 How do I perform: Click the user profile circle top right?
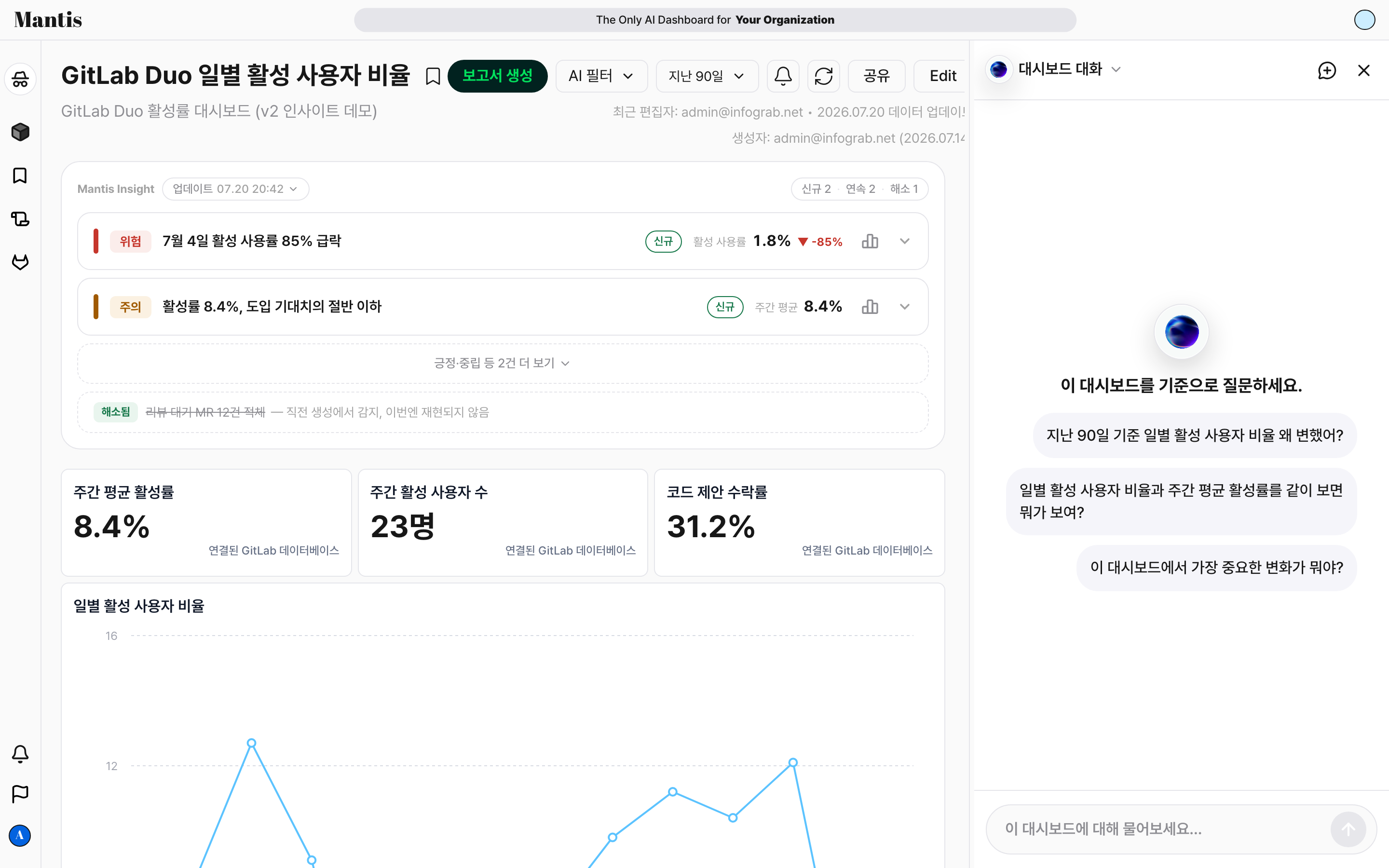[1364, 19]
